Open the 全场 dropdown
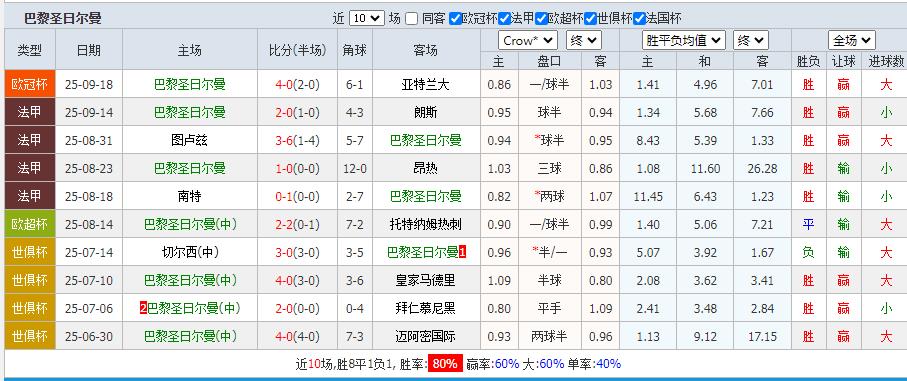The image size is (907, 381). click(x=851, y=40)
